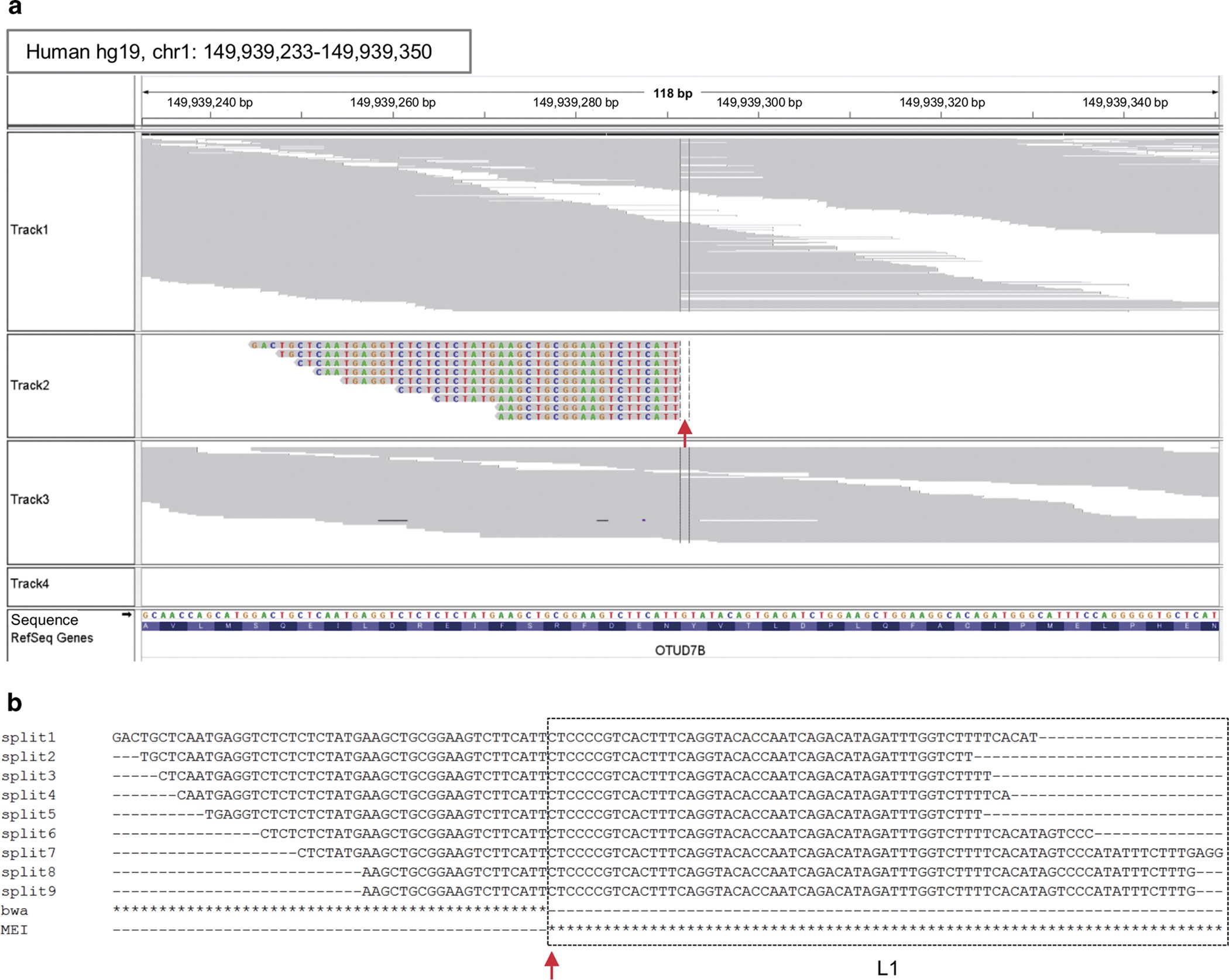Click the bottom split read in Track2
1229x980 pixels.
click(588, 417)
